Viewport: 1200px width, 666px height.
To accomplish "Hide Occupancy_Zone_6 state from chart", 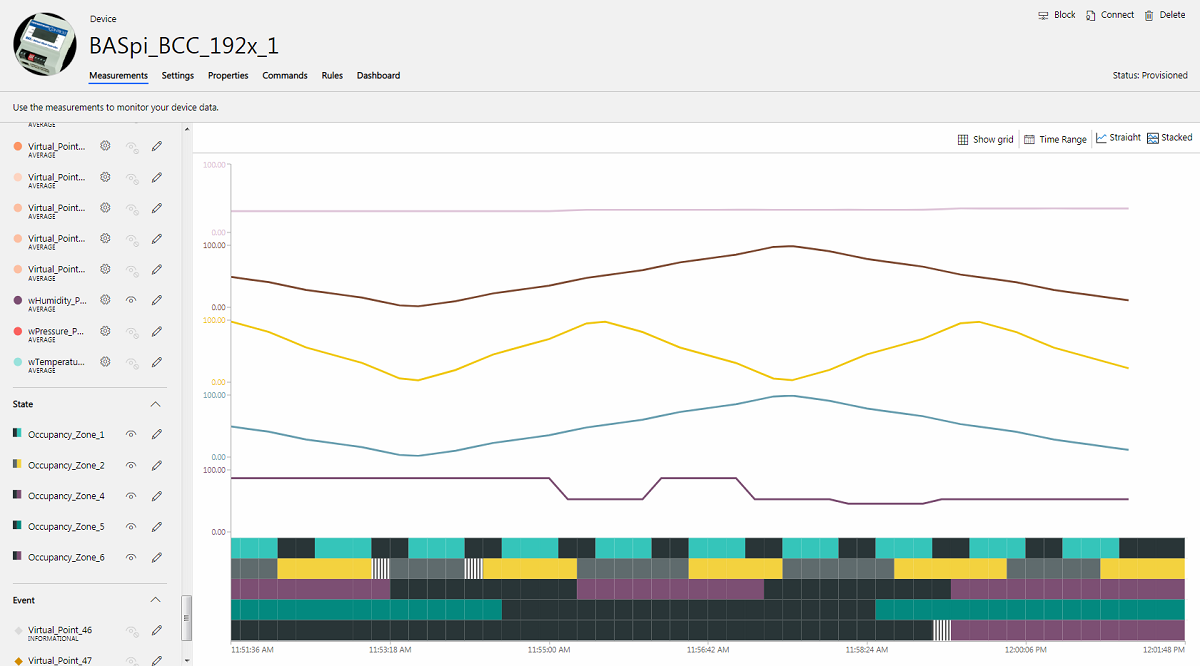I will click(131, 556).
